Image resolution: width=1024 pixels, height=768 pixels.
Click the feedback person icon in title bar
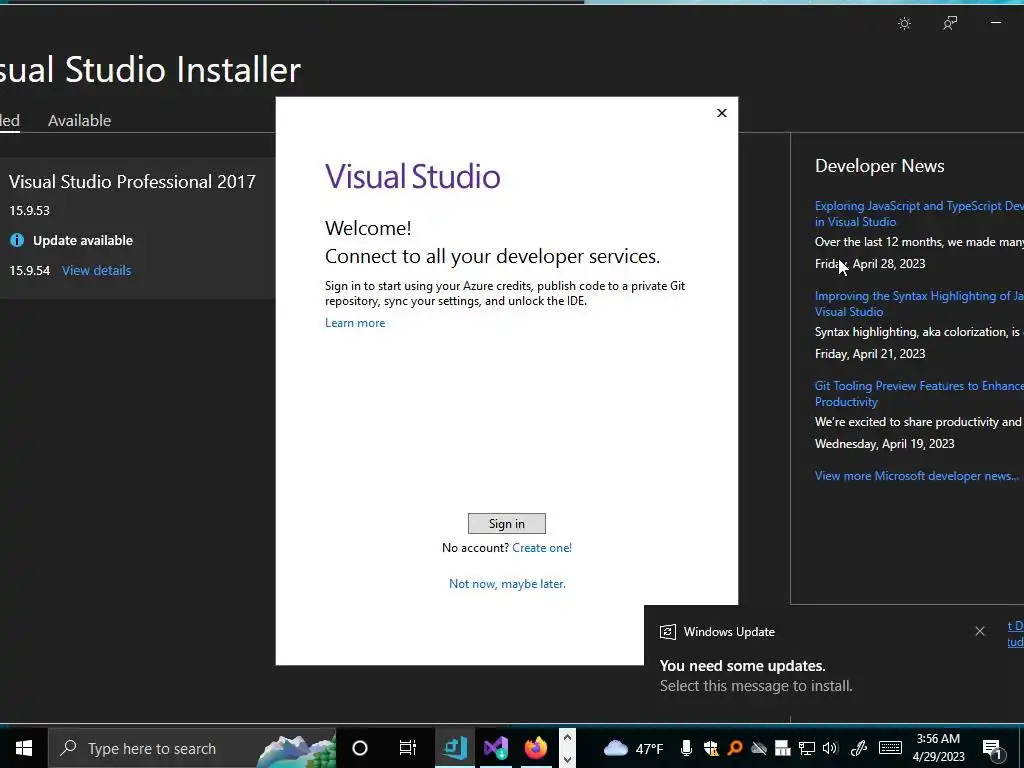point(950,24)
